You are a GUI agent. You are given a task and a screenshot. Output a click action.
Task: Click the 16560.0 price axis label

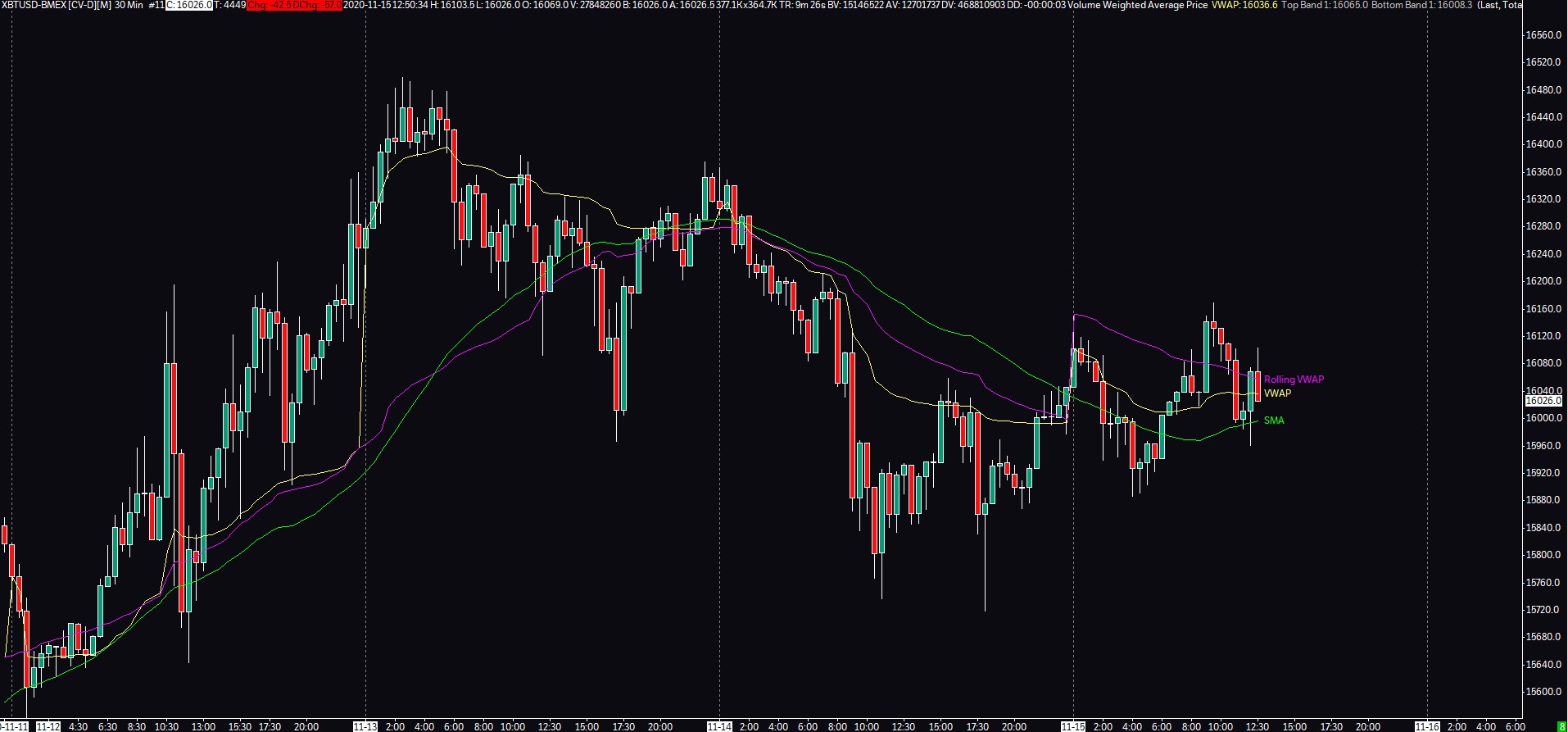pos(1543,35)
